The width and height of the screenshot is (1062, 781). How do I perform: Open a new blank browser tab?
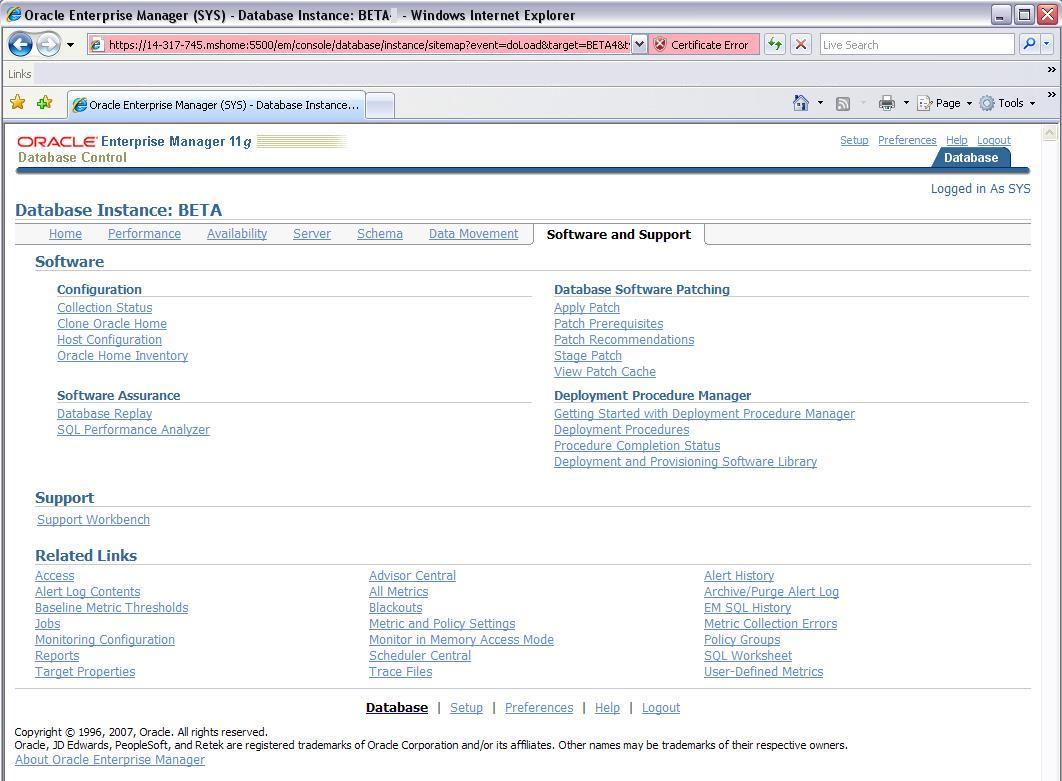(x=380, y=106)
